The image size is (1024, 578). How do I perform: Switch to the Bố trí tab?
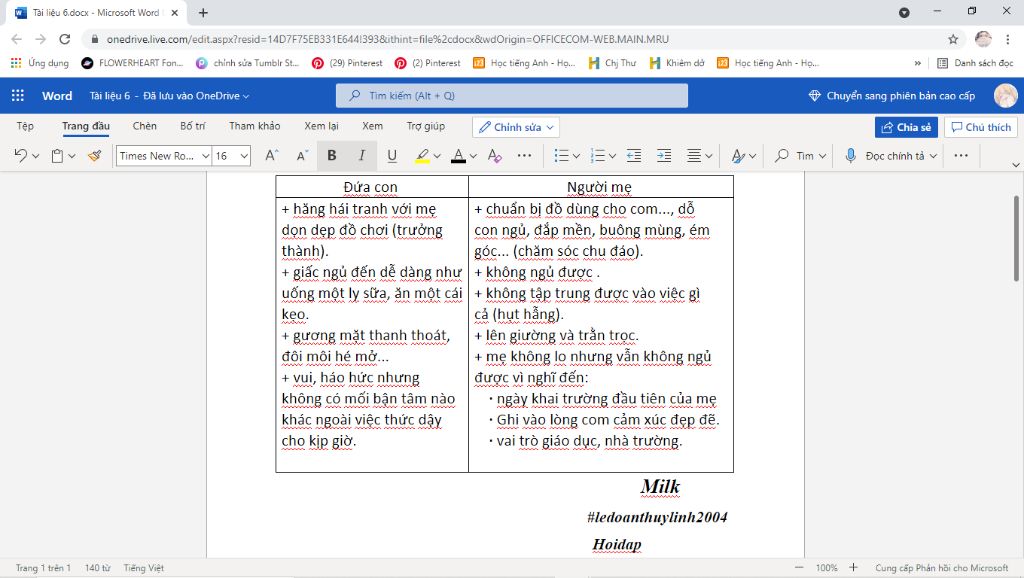pos(193,126)
